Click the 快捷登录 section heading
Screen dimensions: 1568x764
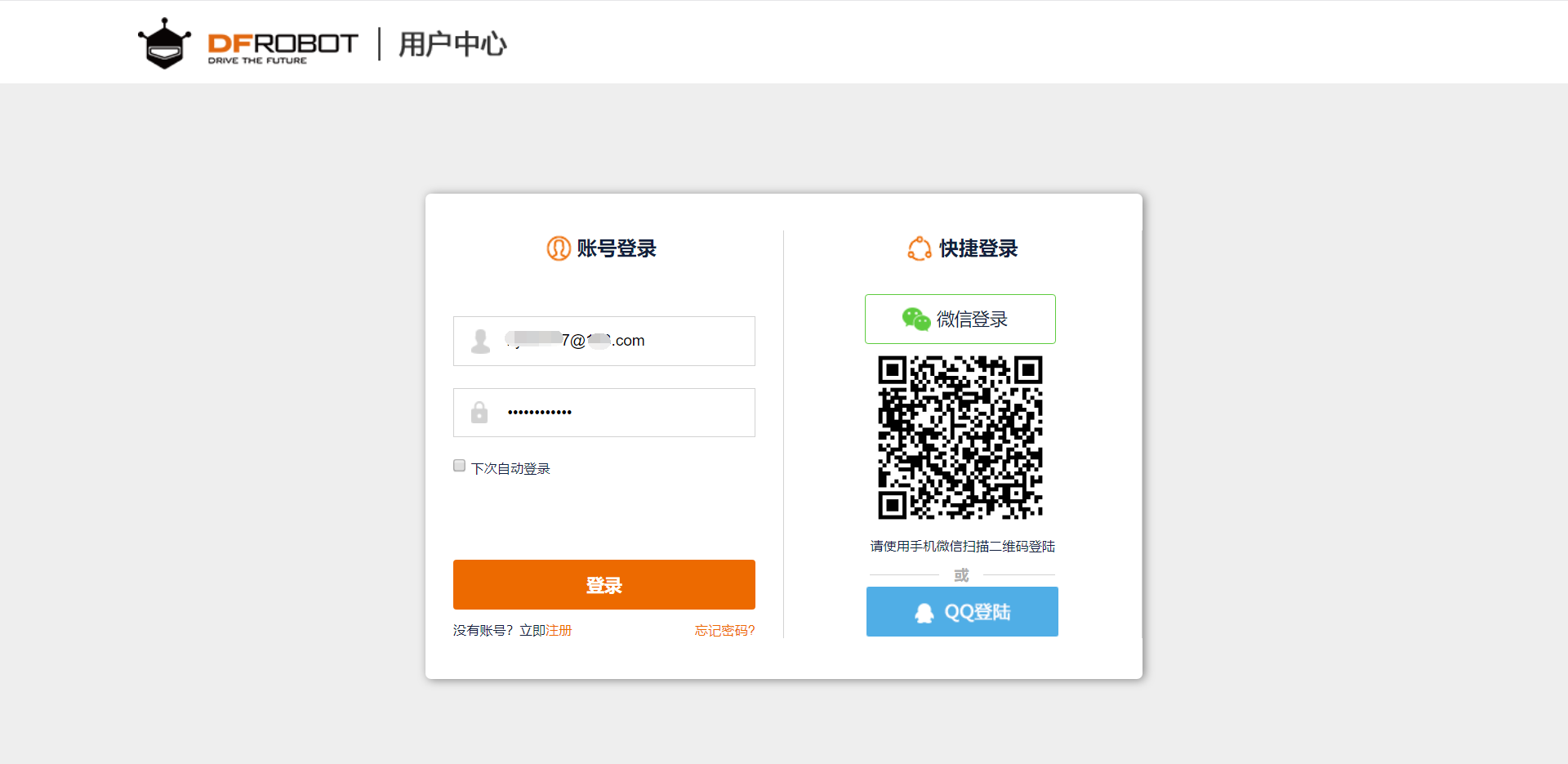(x=978, y=248)
